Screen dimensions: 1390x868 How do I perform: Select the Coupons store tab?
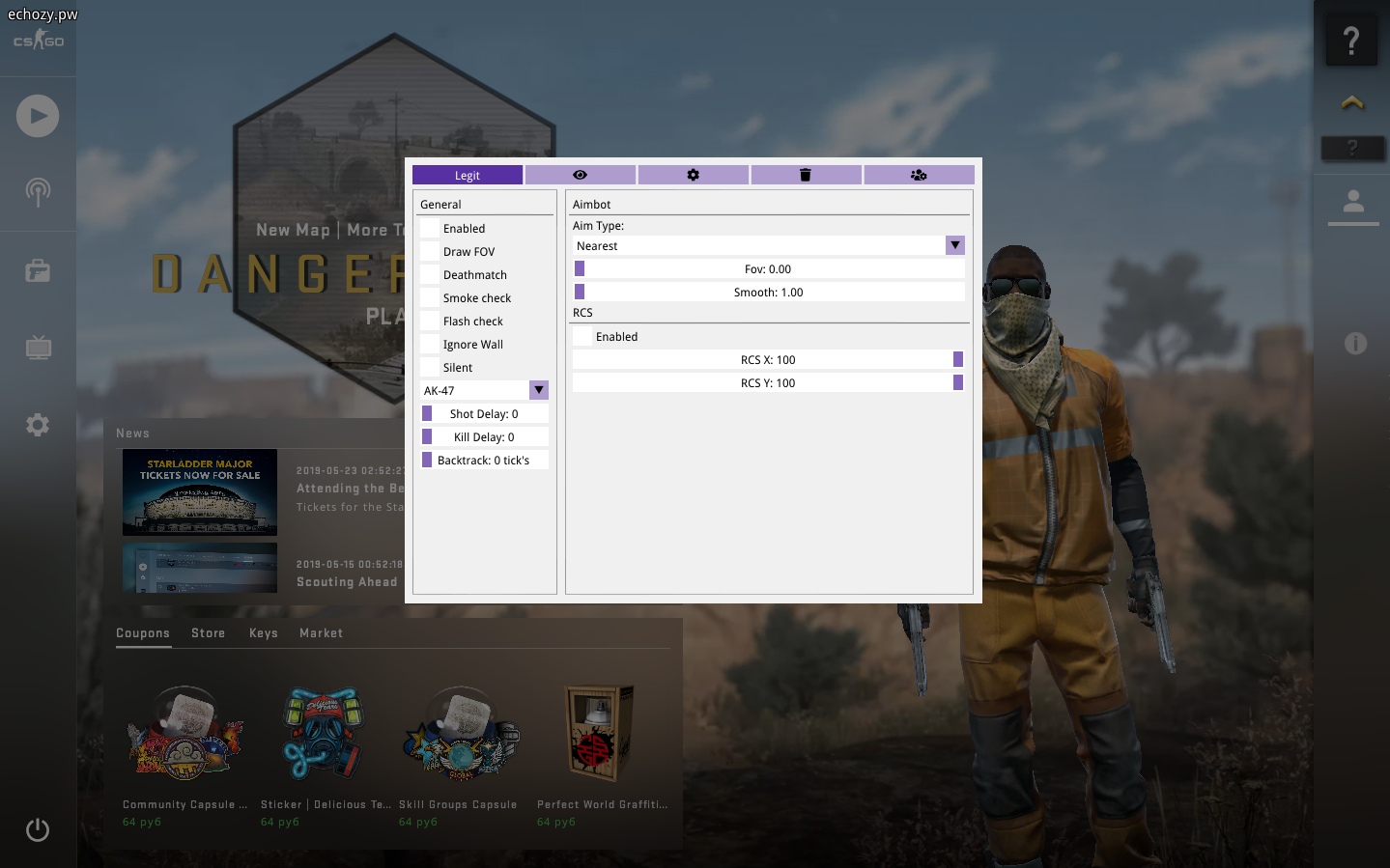coord(143,633)
